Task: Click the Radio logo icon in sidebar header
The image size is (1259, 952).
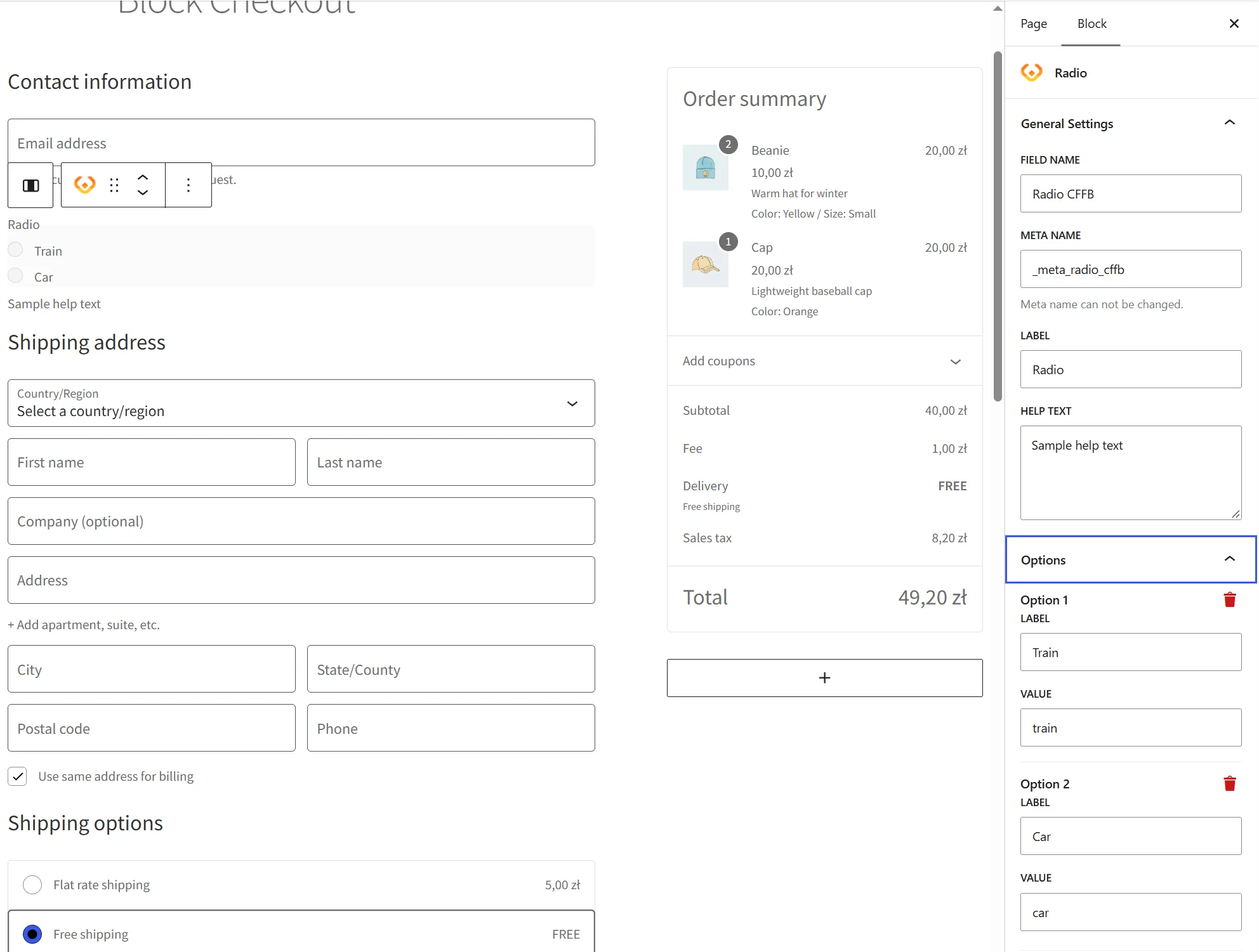Action: [x=1031, y=72]
